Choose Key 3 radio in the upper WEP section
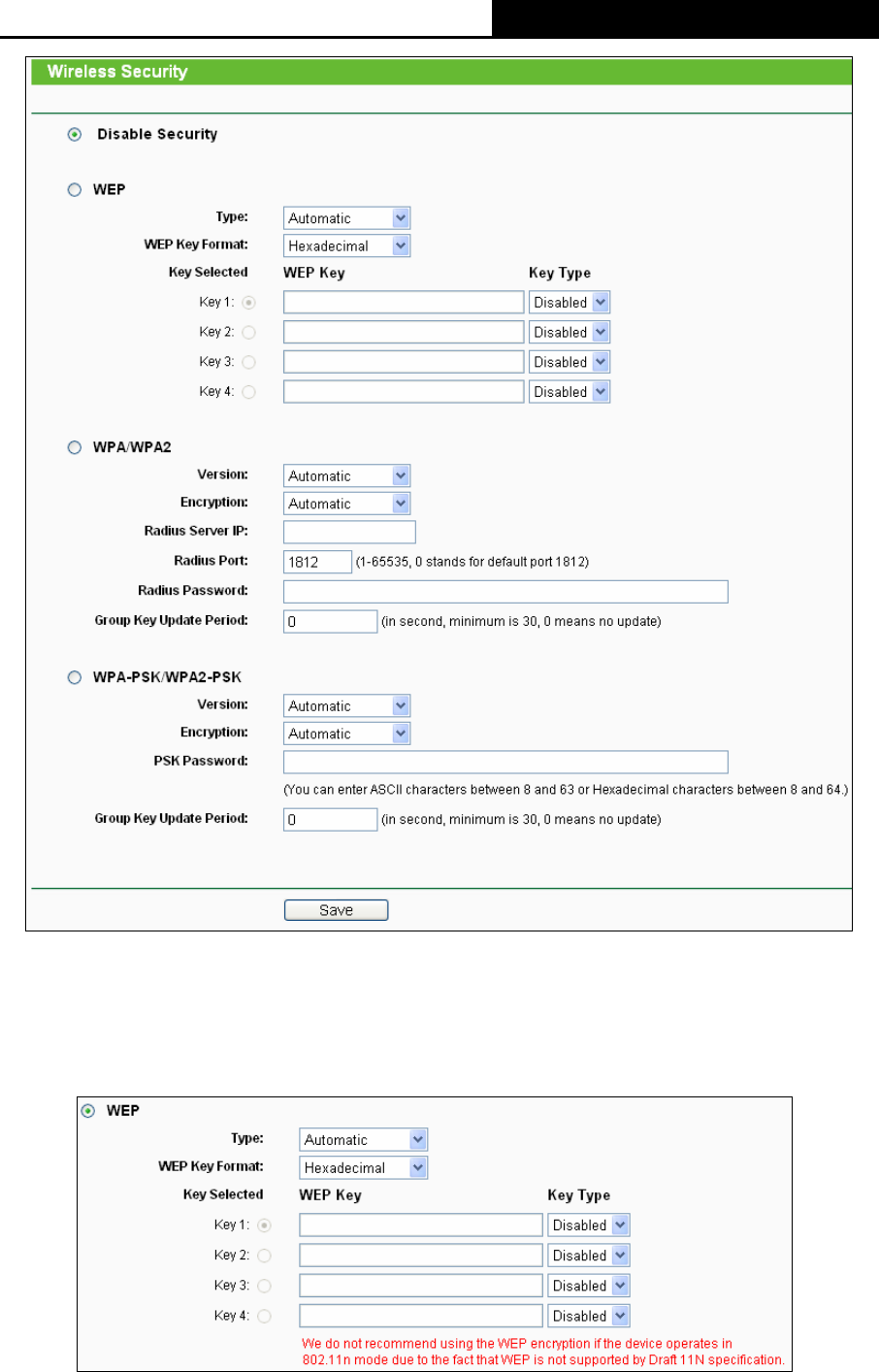Viewport: 879px width, 1372px height. (249, 362)
